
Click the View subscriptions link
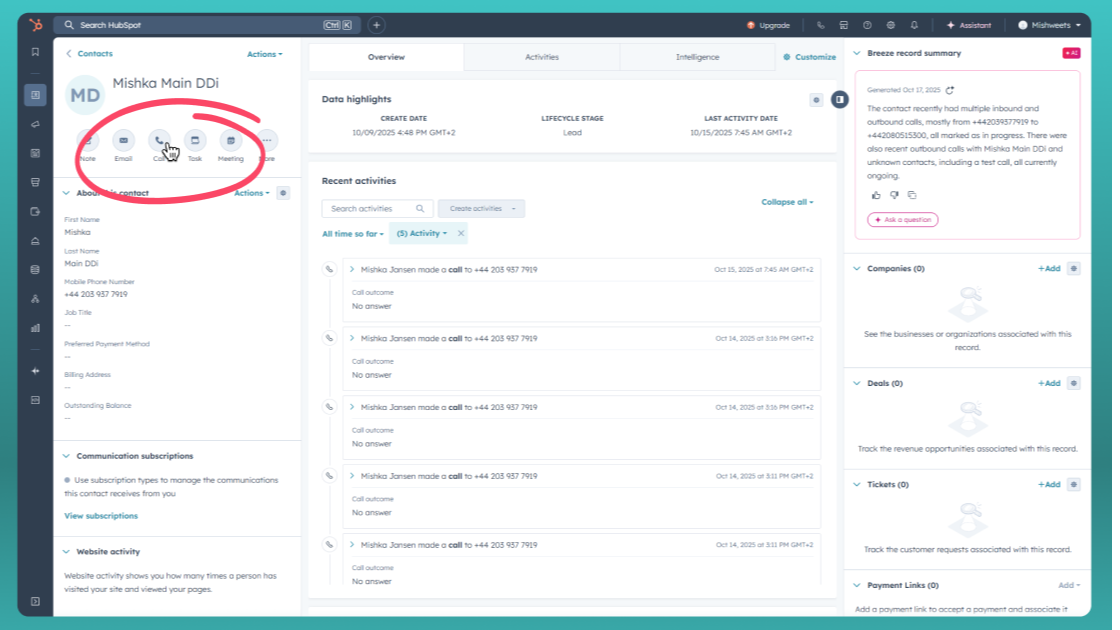pyautogui.click(x=101, y=516)
